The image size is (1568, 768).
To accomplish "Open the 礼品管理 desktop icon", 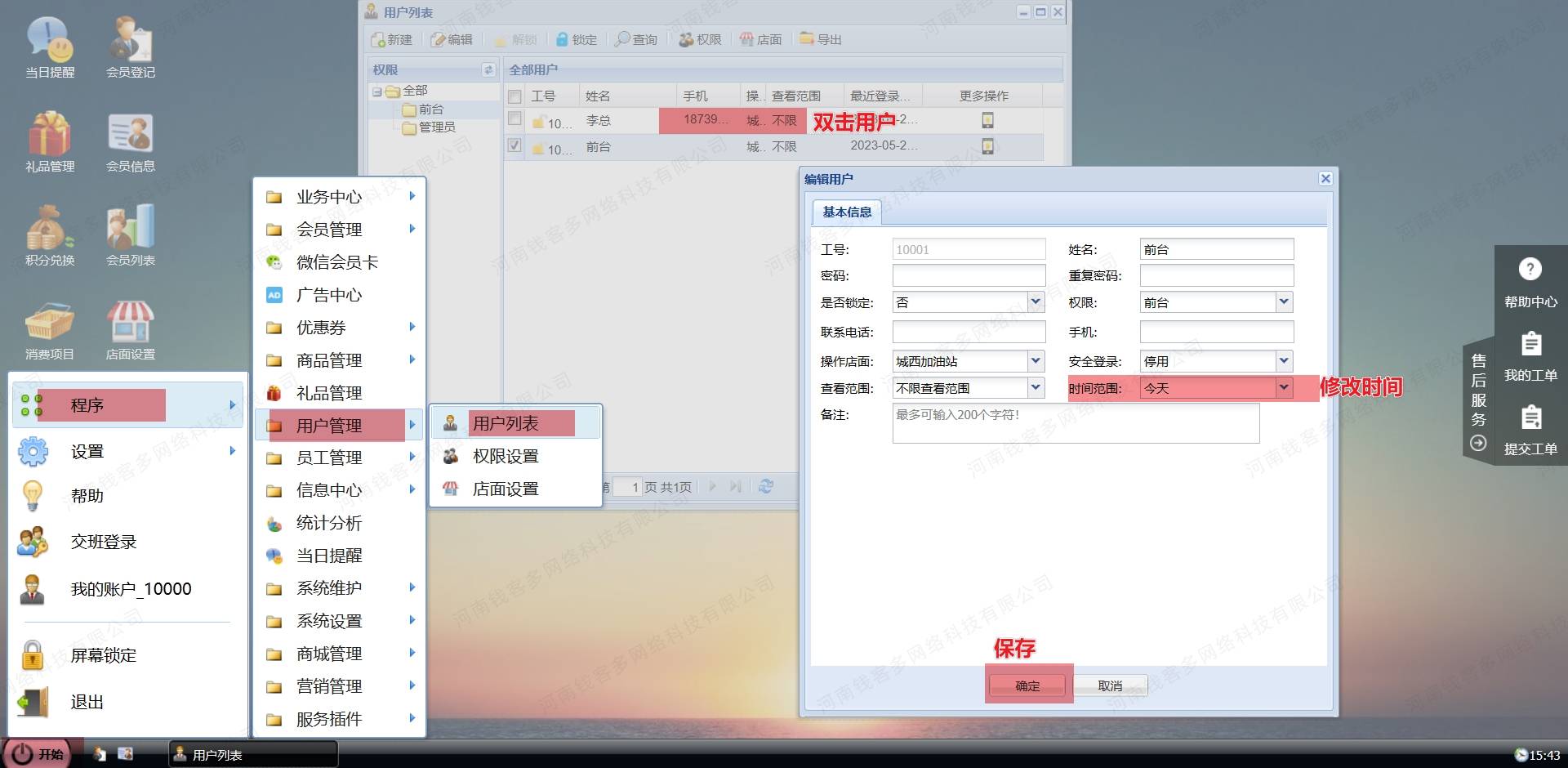I will click(50, 141).
